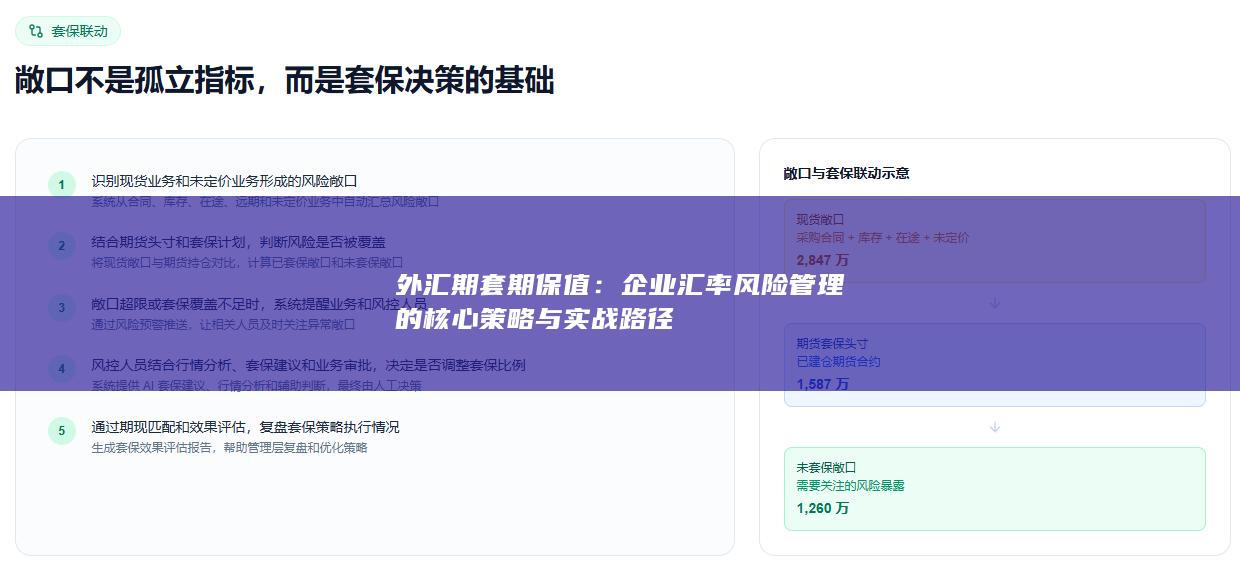Viewport: 1240px width, 587px height.
Task: Select text 生成套保效果评估报告，帮助管理层复盘和优化策略
Action: coord(229,448)
